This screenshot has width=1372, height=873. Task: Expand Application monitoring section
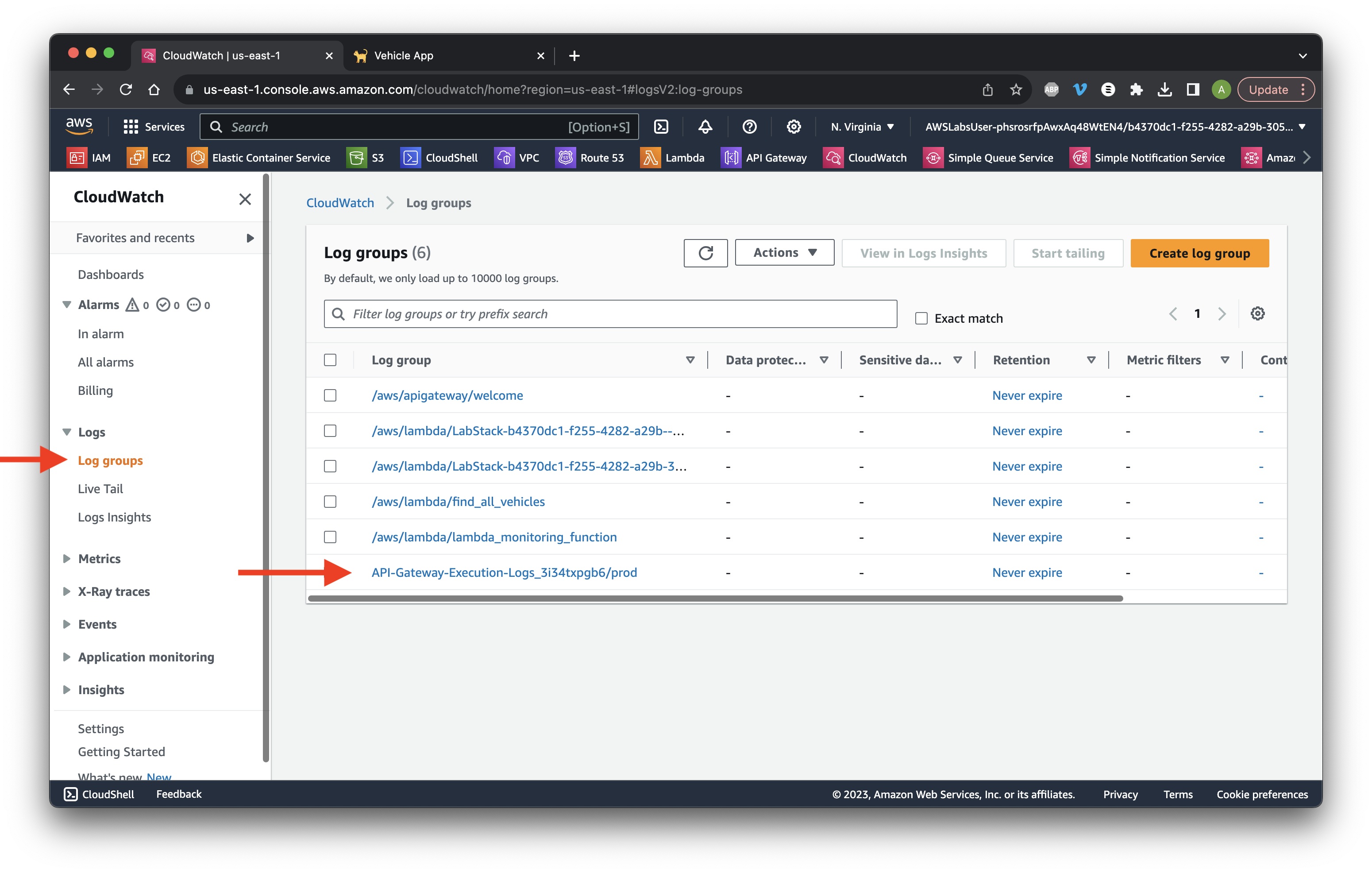(x=67, y=657)
